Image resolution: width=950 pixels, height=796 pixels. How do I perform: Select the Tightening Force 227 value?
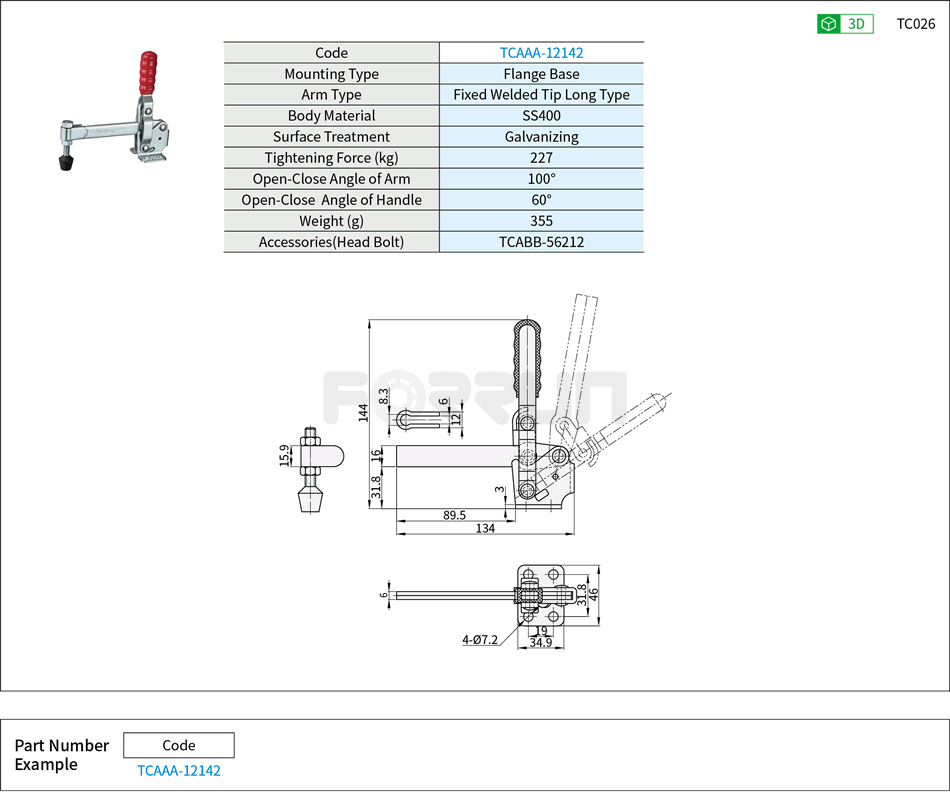coord(540,158)
